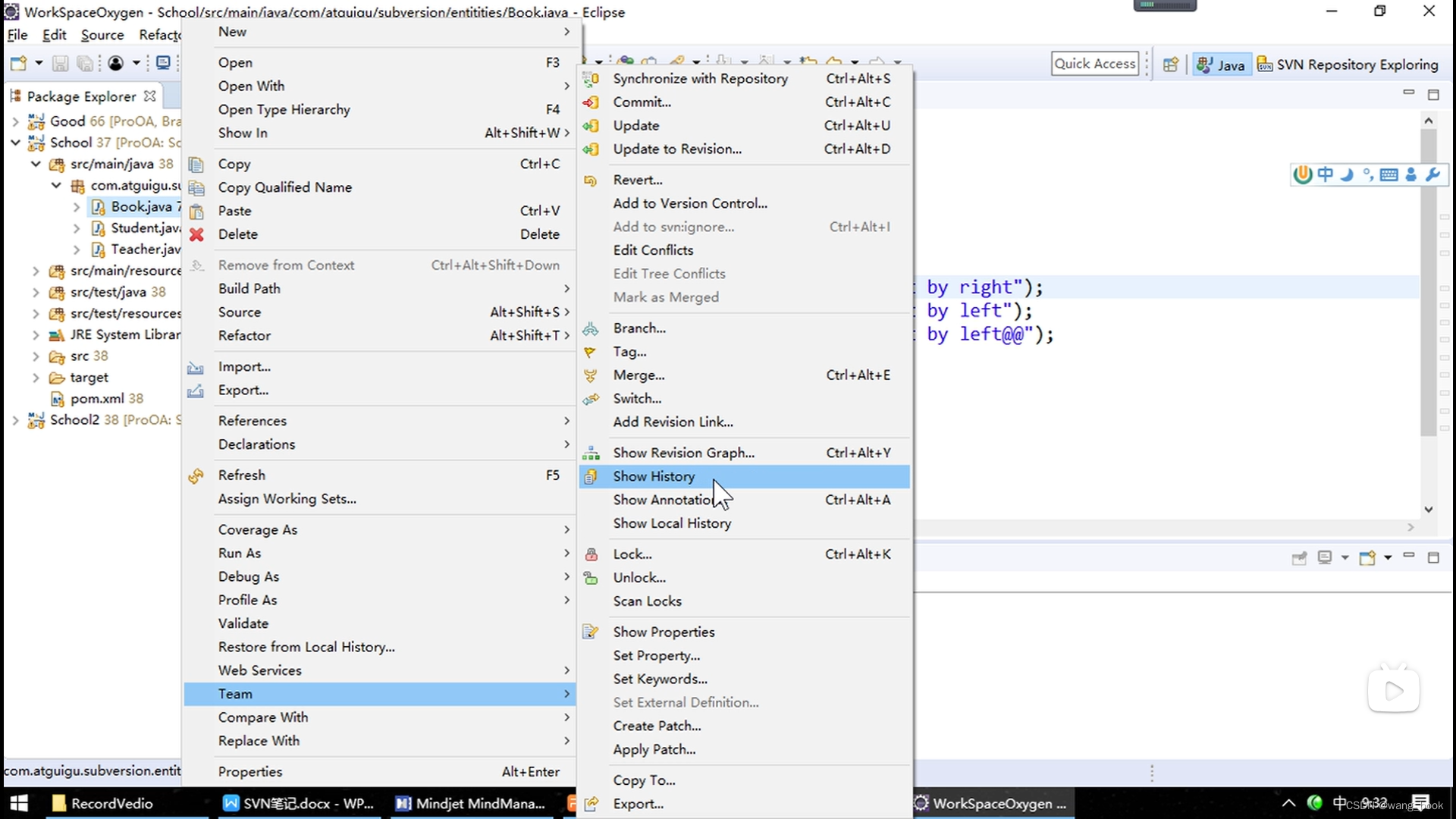Toggle the half-moon width mode icon

click(1346, 174)
